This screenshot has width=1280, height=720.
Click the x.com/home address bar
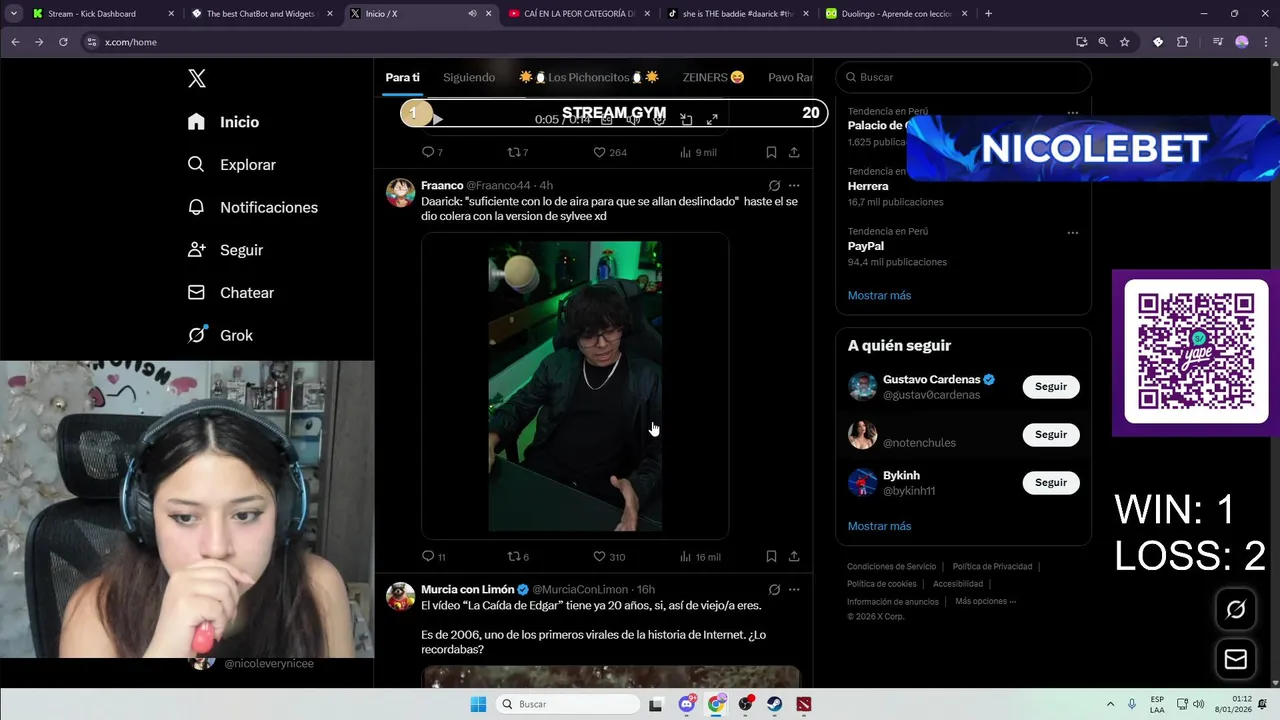click(x=570, y=42)
